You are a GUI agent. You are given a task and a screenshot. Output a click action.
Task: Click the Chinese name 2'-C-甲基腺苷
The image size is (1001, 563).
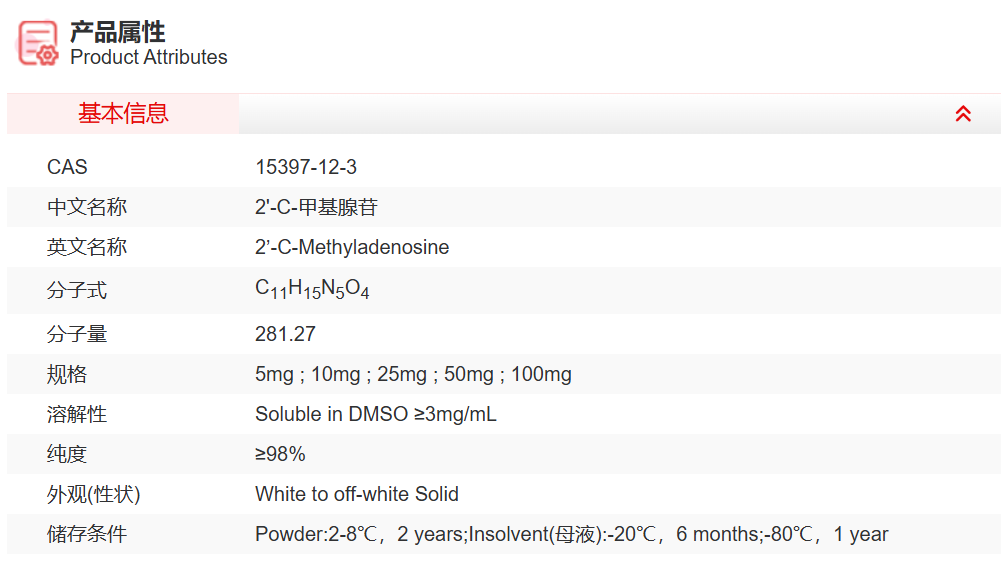click(316, 207)
